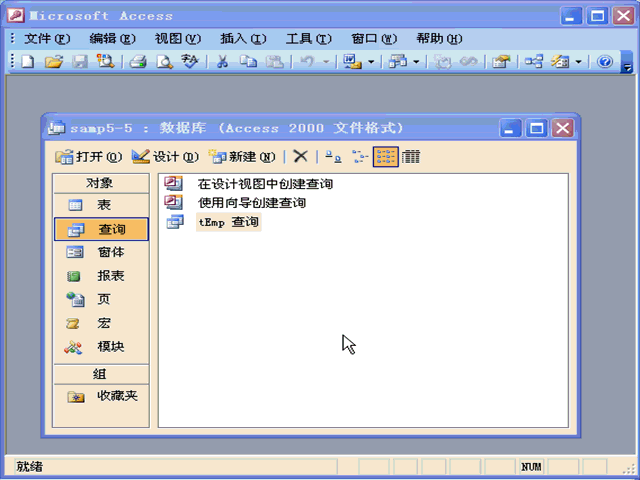Switch to large icons view
The width and height of the screenshot is (640, 480).
point(333,157)
